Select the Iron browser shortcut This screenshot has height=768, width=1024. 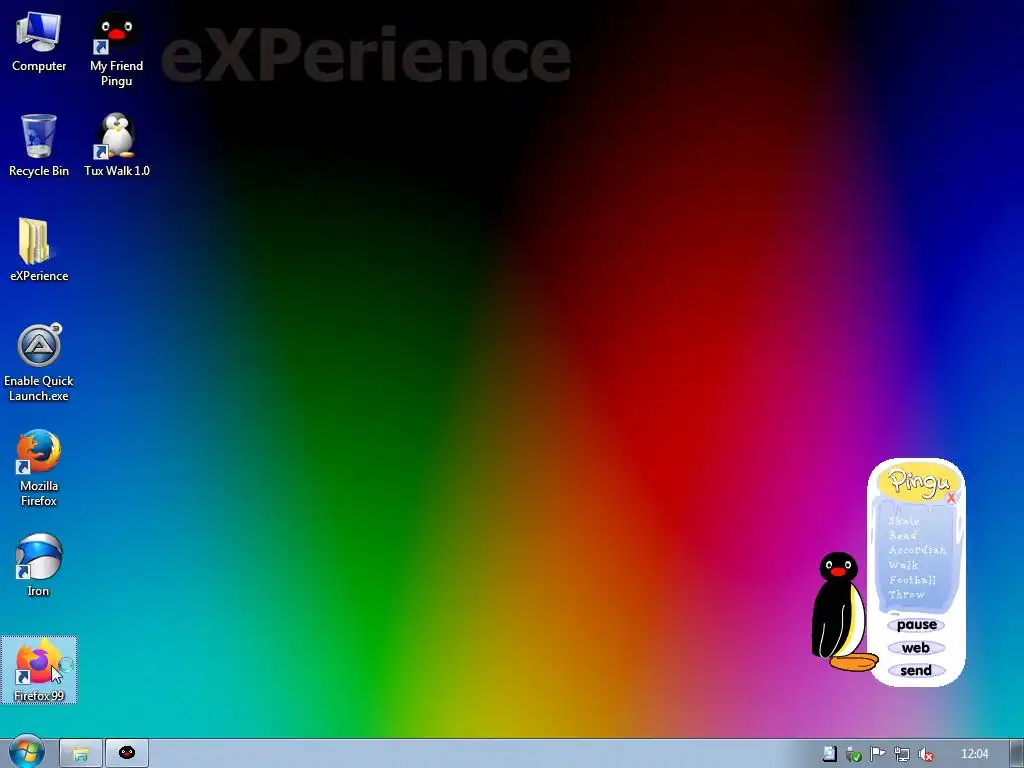coord(39,565)
